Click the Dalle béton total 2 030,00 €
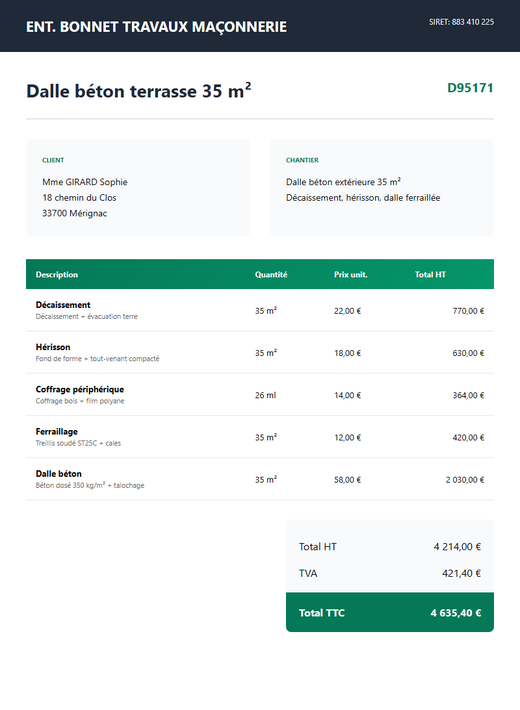Image resolution: width=520 pixels, height=710 pixels. [x=465, y=480]
